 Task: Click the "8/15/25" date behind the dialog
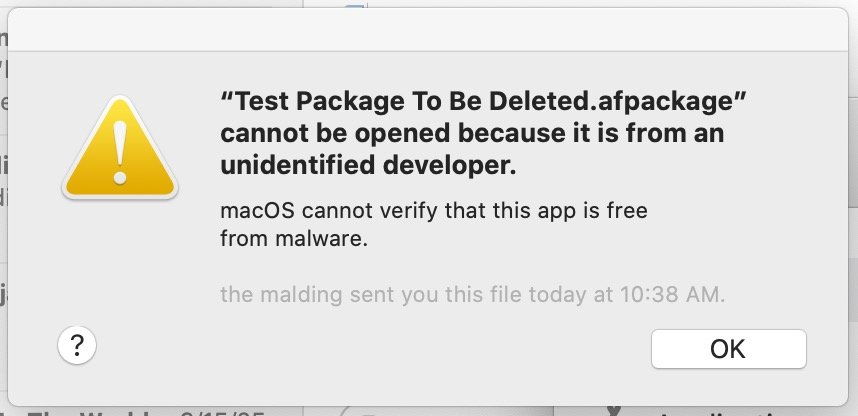220,412
